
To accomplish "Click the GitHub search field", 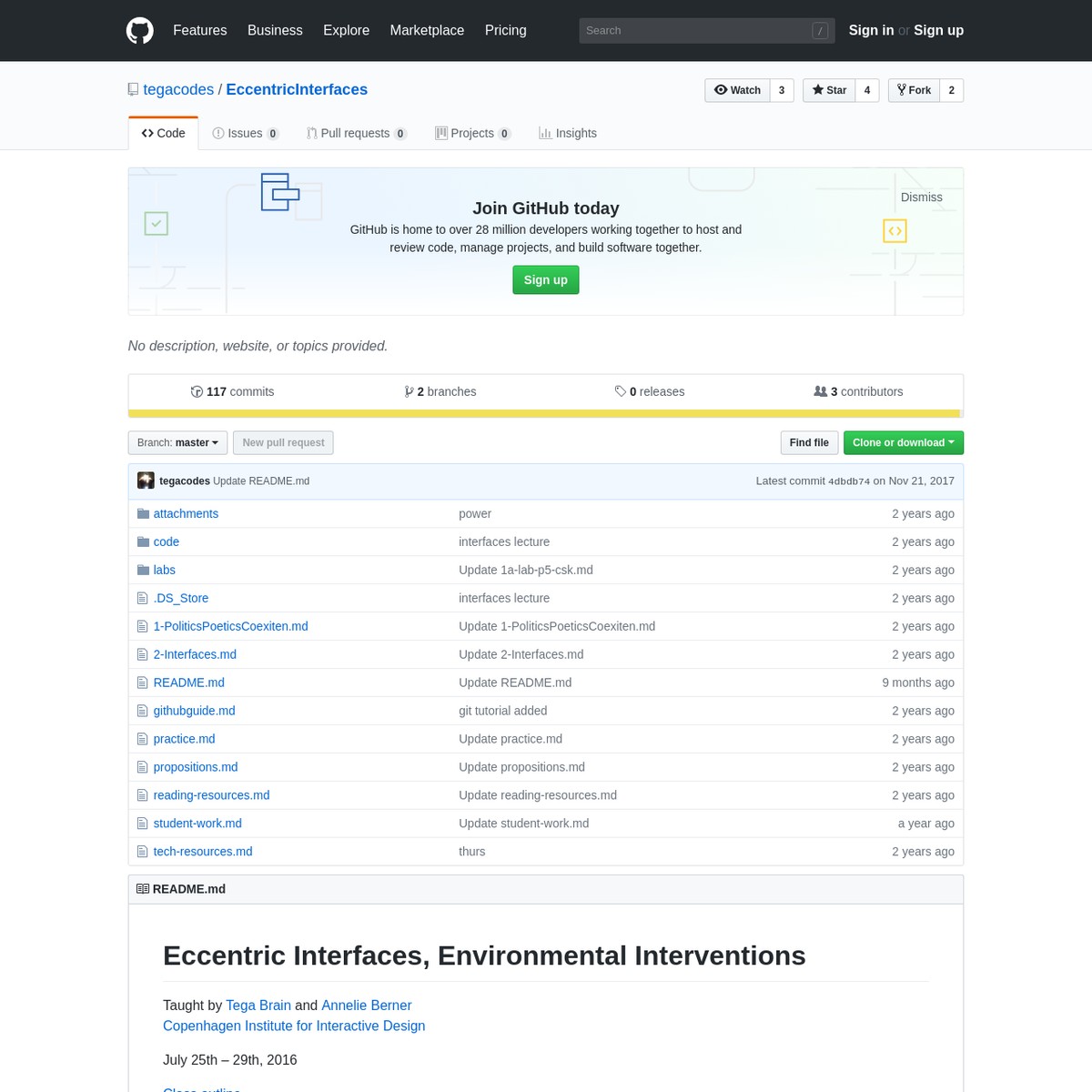I will (x=706, y=30).
